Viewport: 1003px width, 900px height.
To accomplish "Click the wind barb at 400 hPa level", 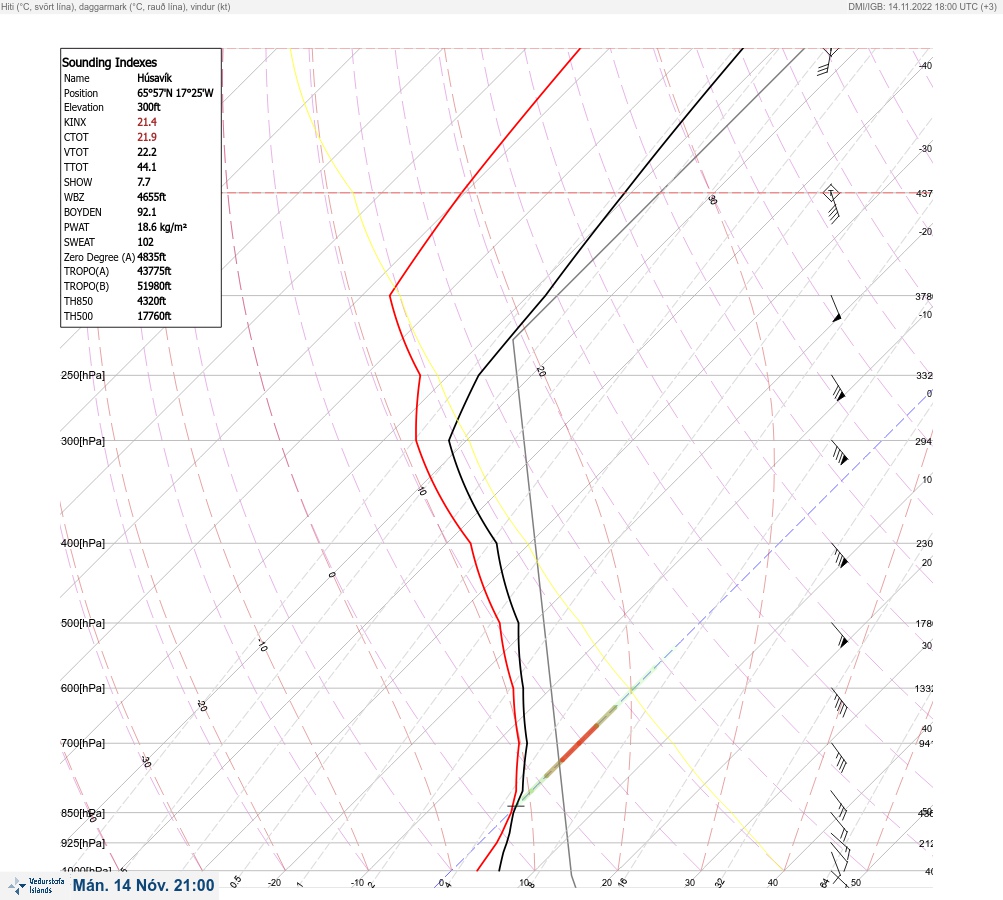I will click(840, 555).
